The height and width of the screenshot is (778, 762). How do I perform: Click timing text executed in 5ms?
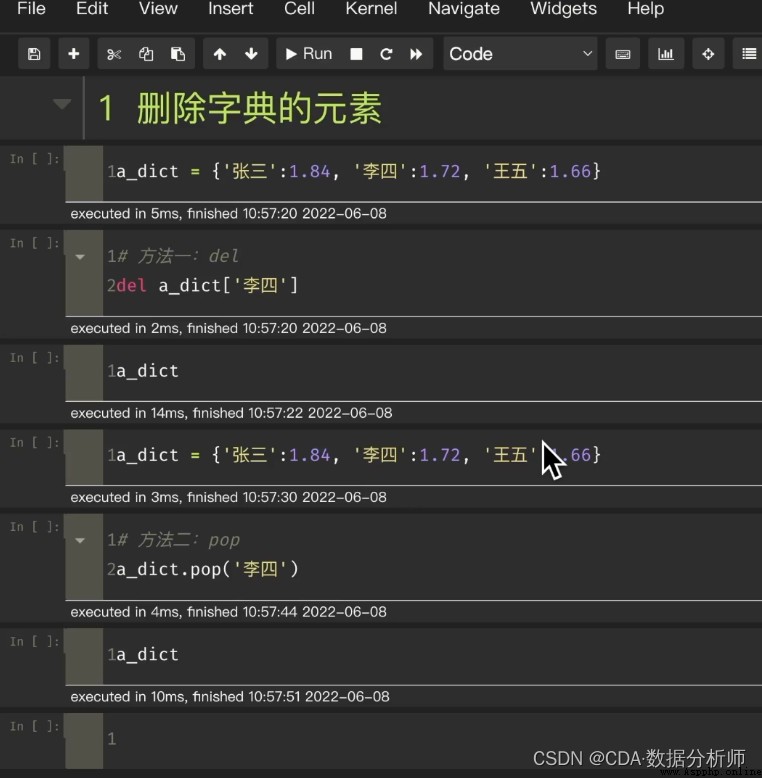click(x=126, y=214)
